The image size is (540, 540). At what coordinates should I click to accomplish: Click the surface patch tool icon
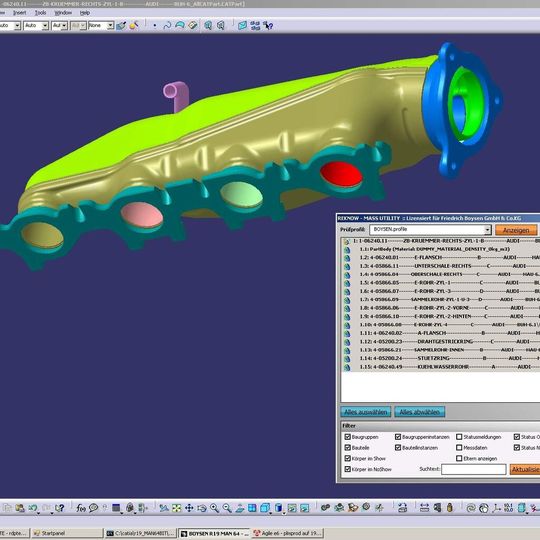180,25
